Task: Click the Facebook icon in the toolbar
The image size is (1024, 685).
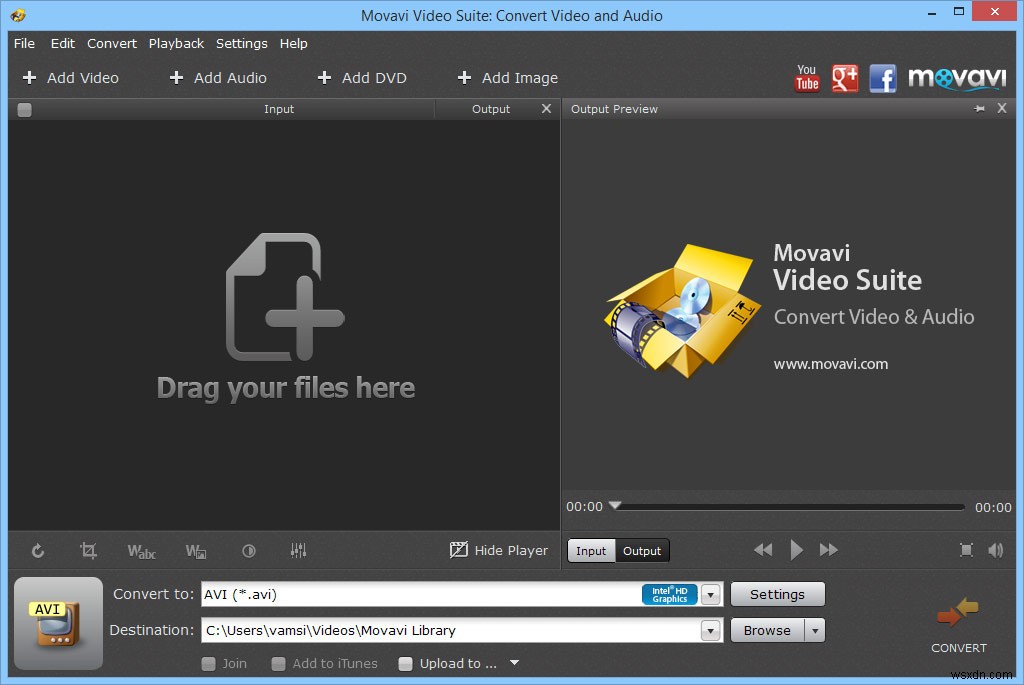Action: [x=883, y=77]
